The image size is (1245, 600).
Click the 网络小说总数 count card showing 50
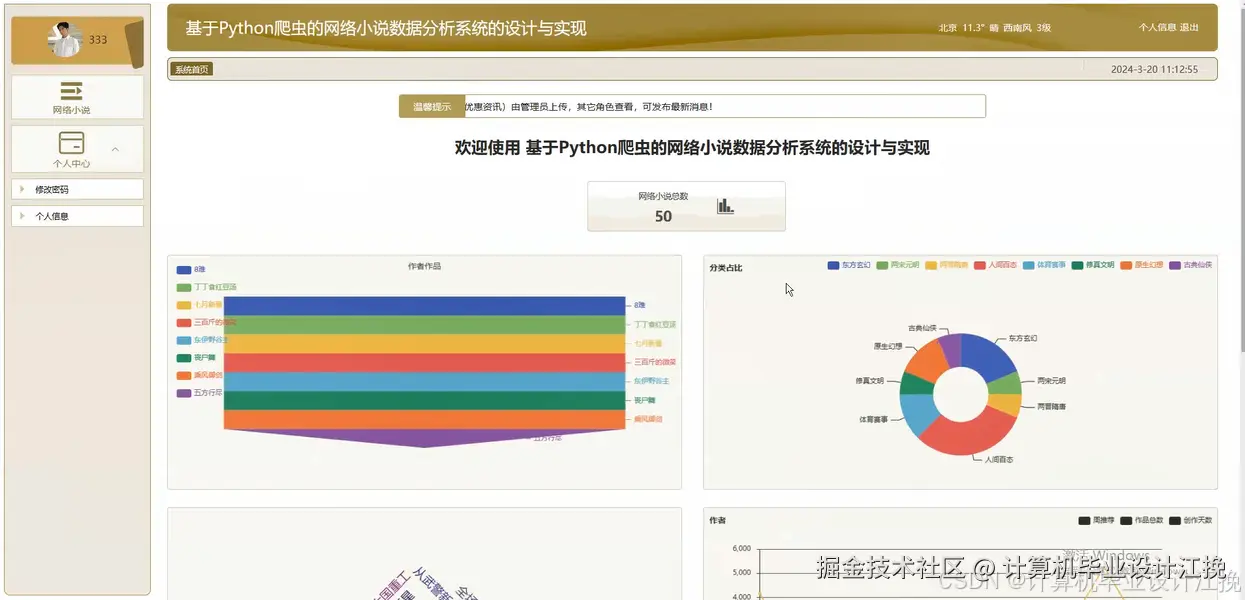pos(686,206)
